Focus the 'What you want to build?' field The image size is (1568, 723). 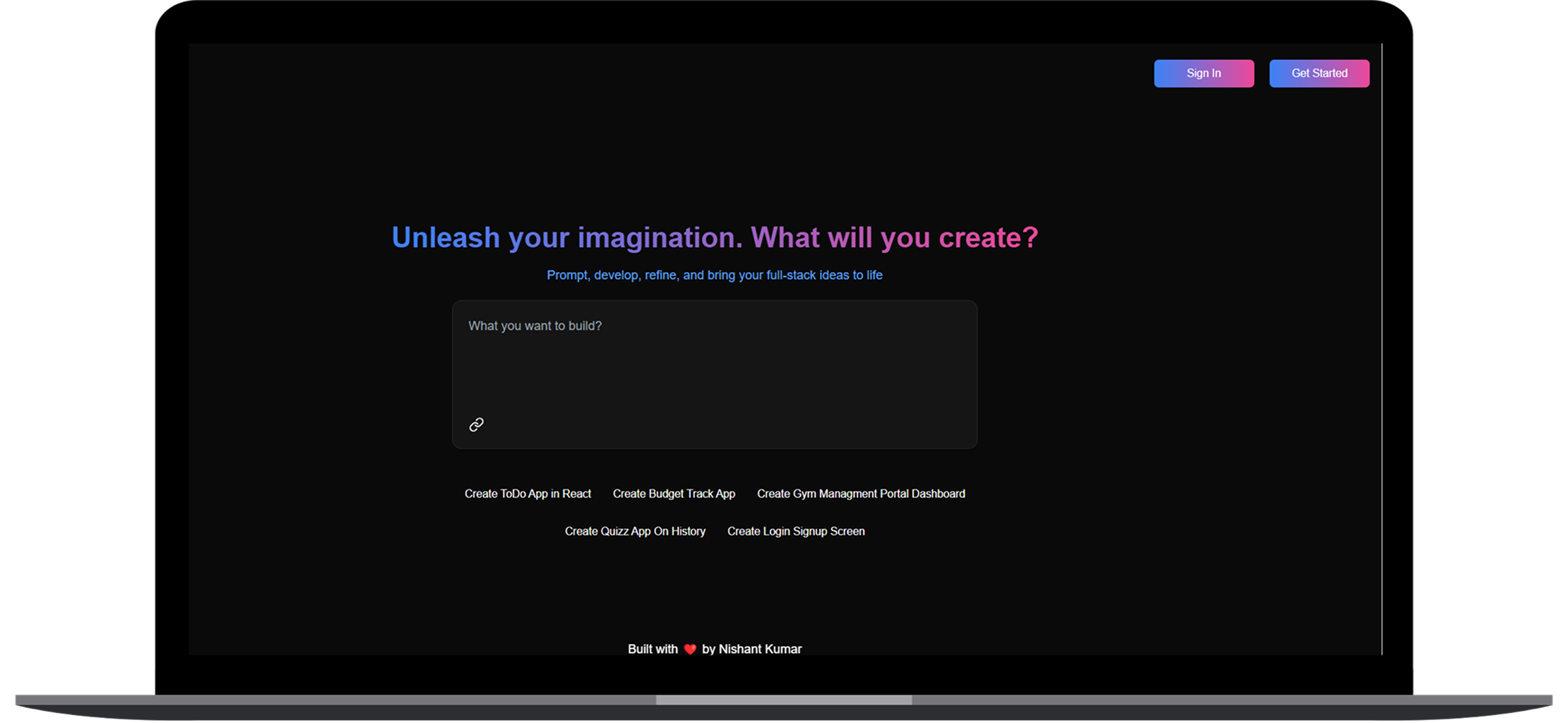(713, 360)
